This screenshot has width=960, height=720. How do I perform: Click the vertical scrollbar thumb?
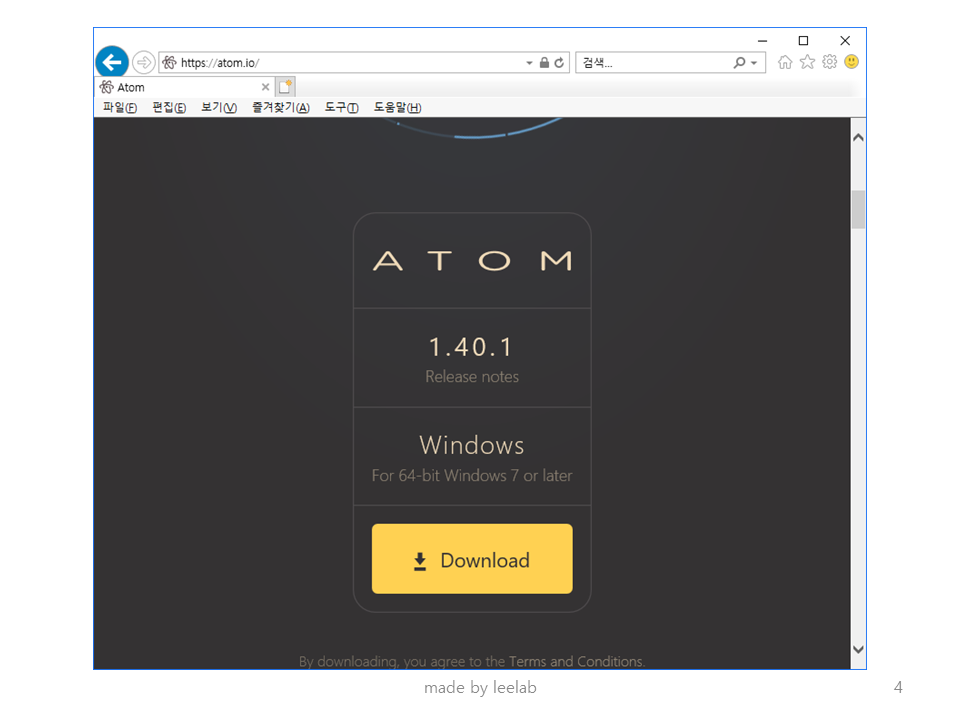858,209
